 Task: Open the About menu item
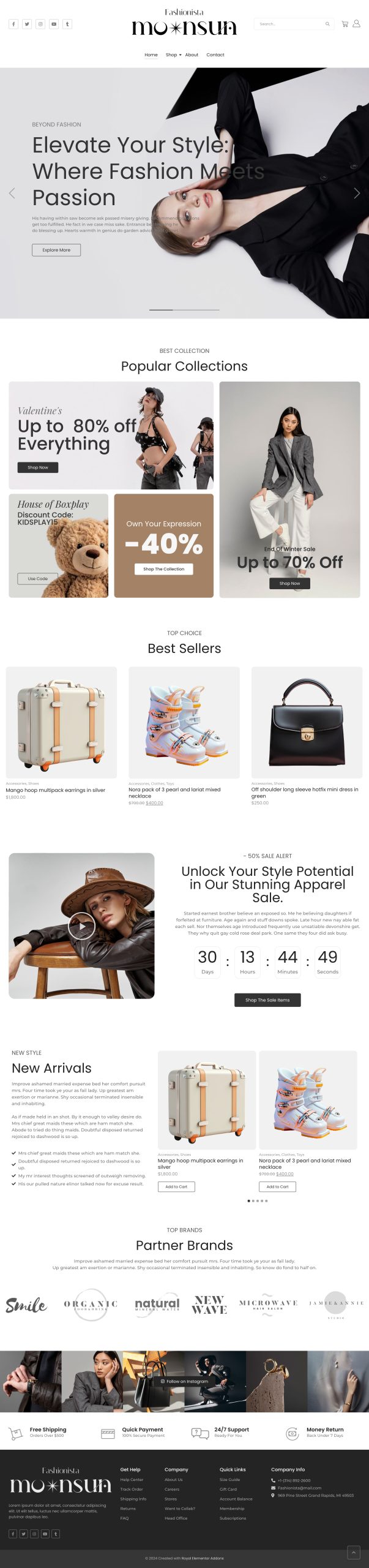pos(192,55)
